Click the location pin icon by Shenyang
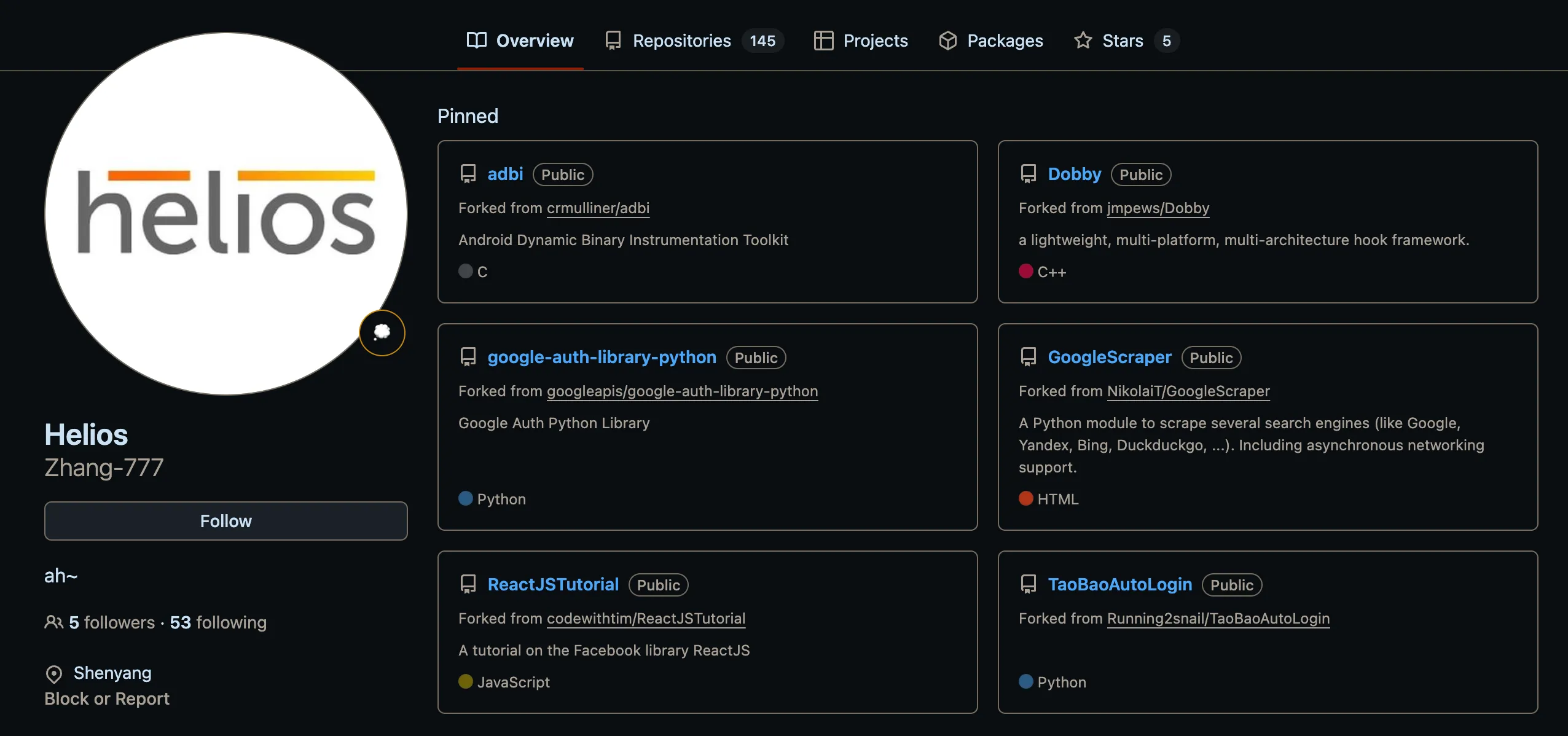The width and height of the screenshot is (1568, 736). (x=54, y=674)
